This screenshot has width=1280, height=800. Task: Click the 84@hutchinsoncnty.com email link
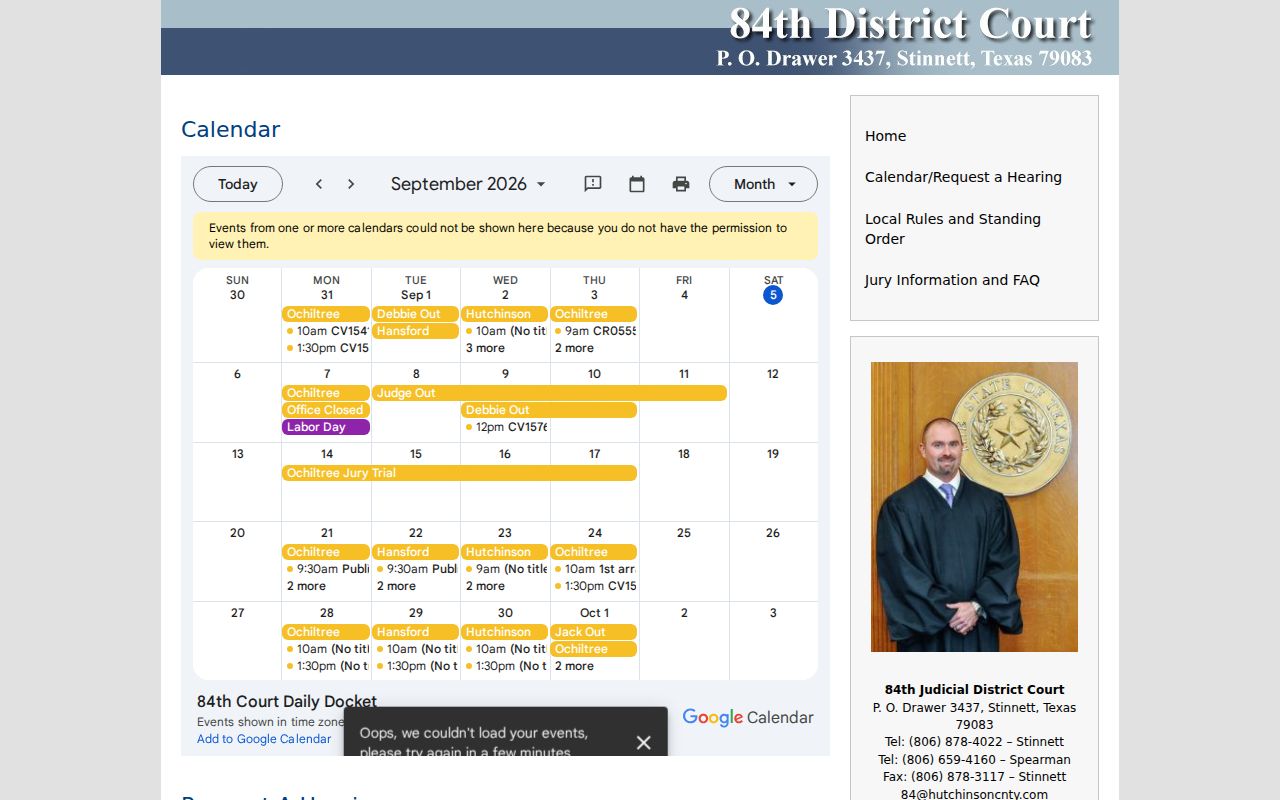(974, 794)
